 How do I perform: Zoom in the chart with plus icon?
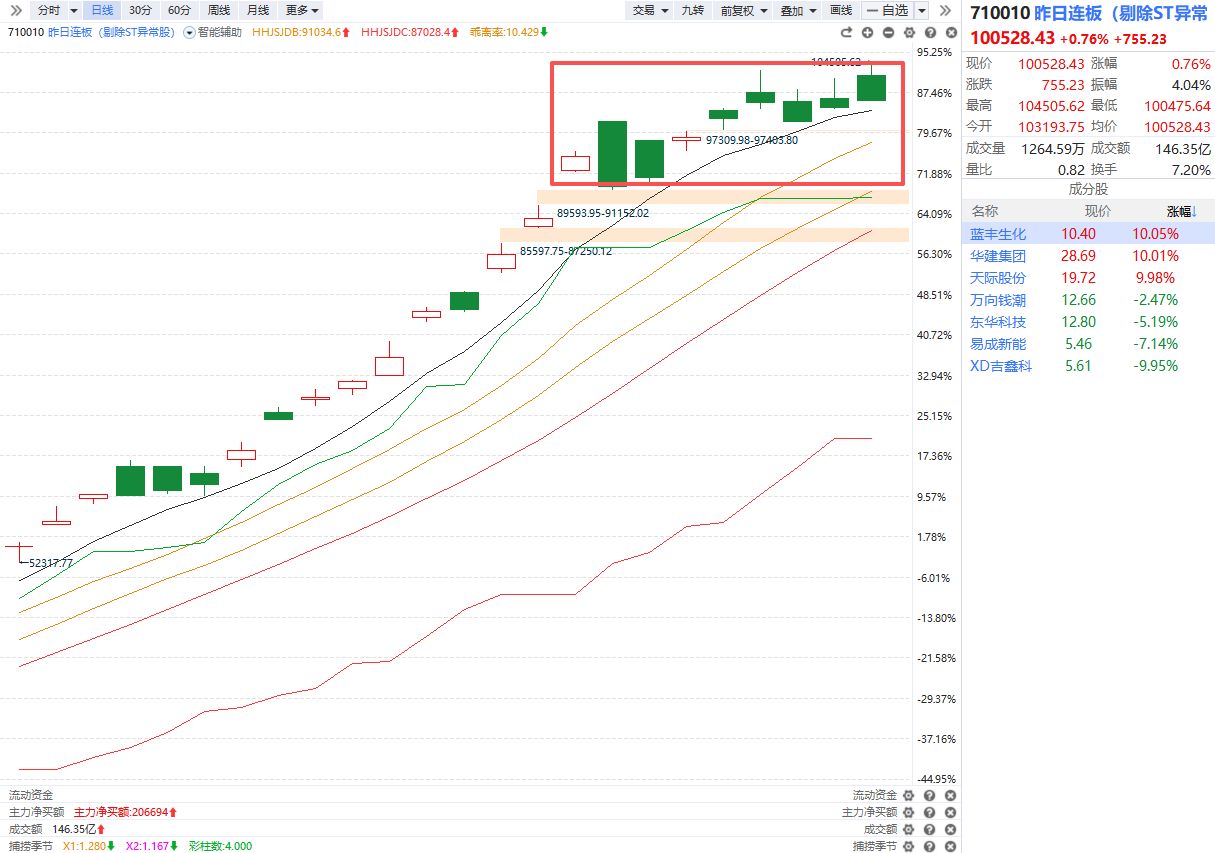coord(867,33)
